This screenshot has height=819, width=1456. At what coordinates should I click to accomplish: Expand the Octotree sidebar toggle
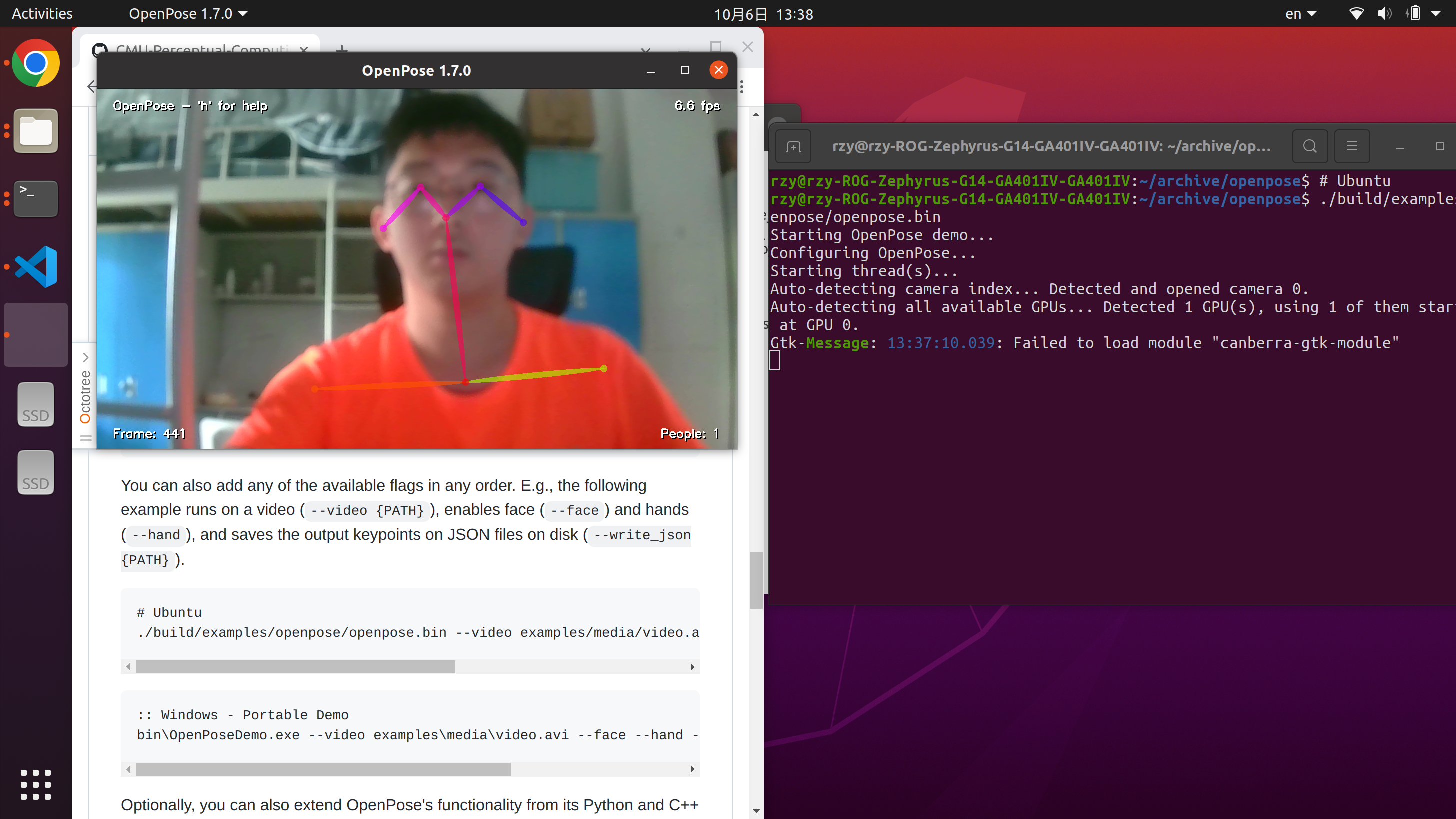[85, 357]
